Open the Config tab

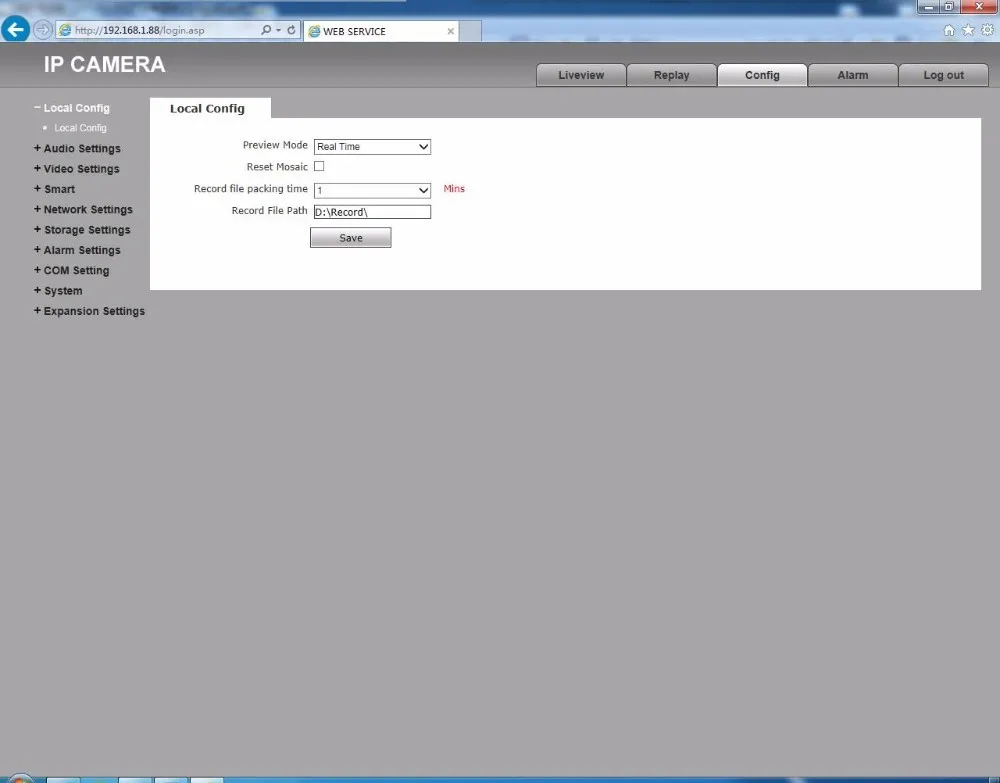pos(762,75)
